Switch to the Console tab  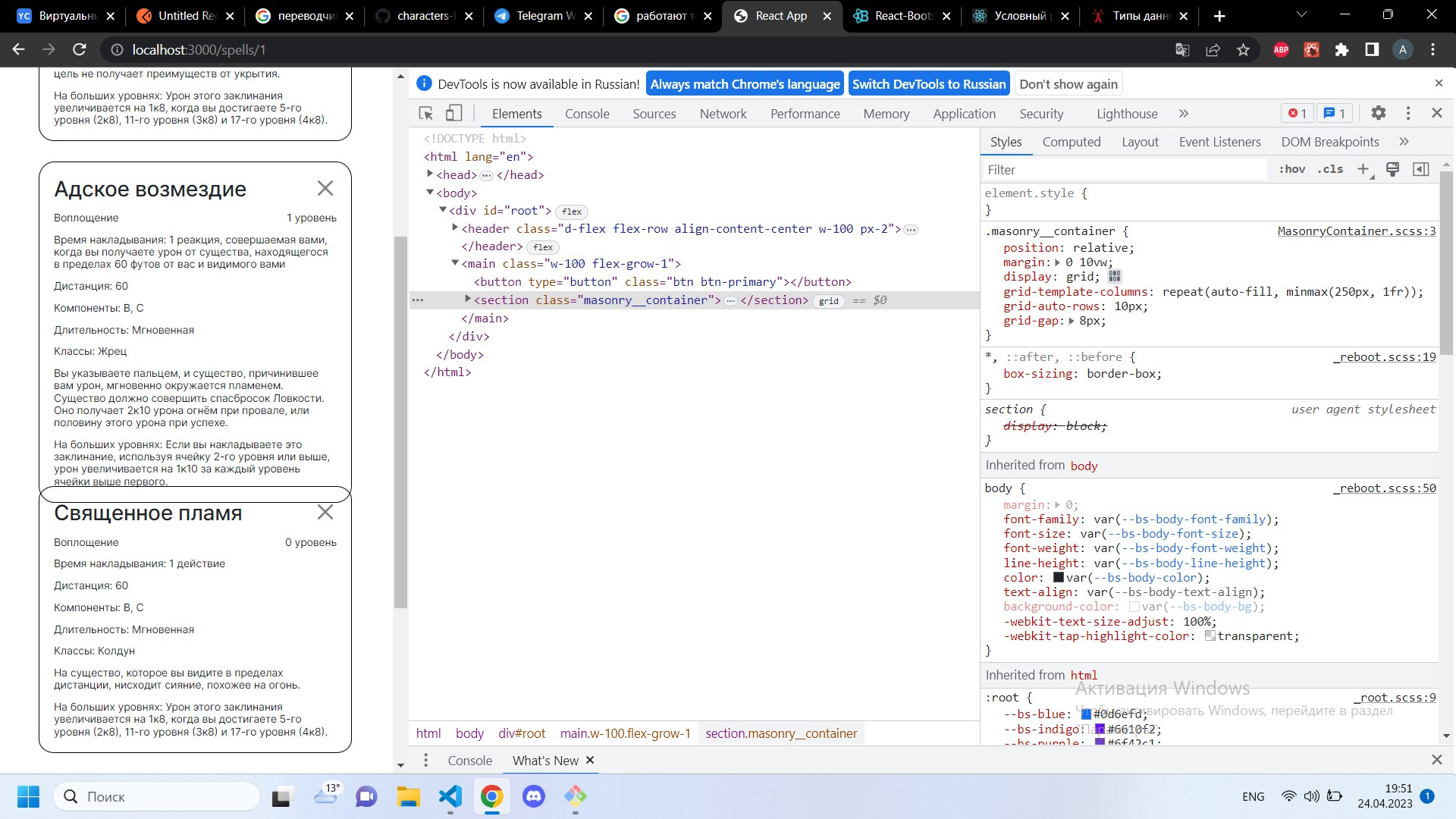click(587, 113)
